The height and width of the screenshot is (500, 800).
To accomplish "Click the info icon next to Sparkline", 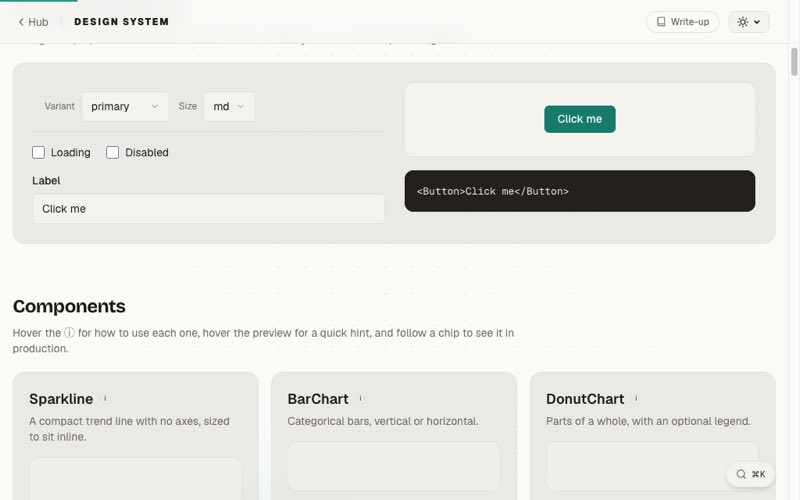I will [105, 398].
